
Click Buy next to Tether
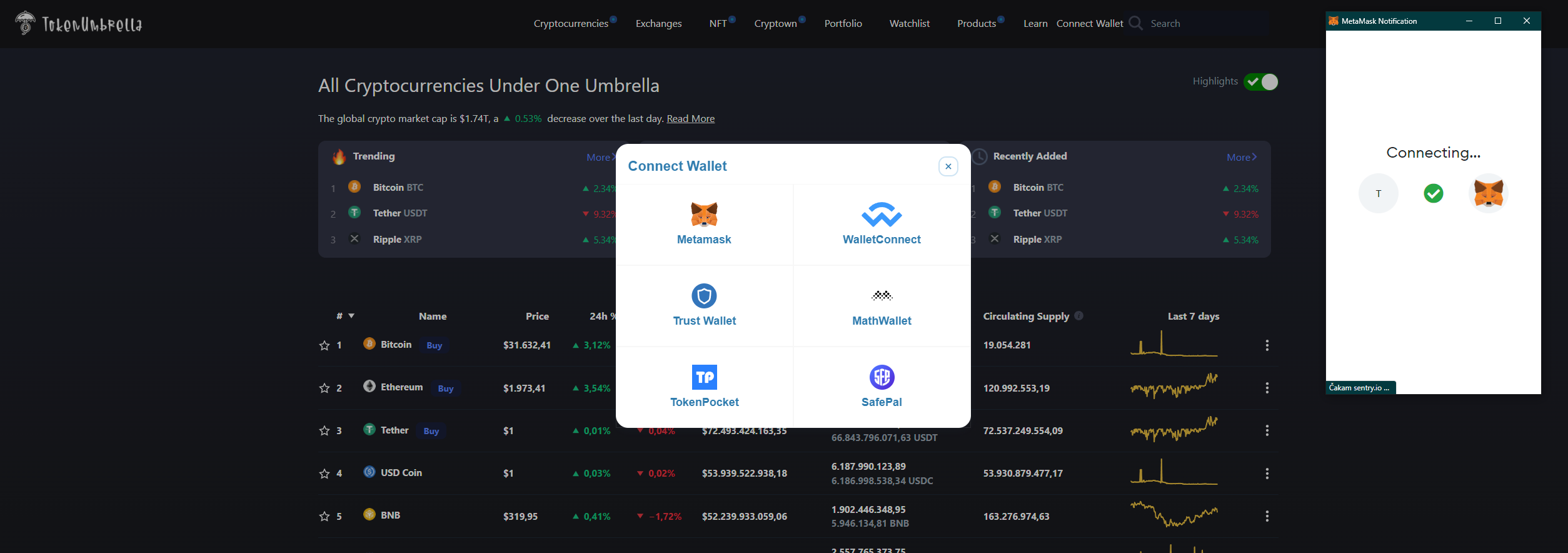click(x=431, y=431)
